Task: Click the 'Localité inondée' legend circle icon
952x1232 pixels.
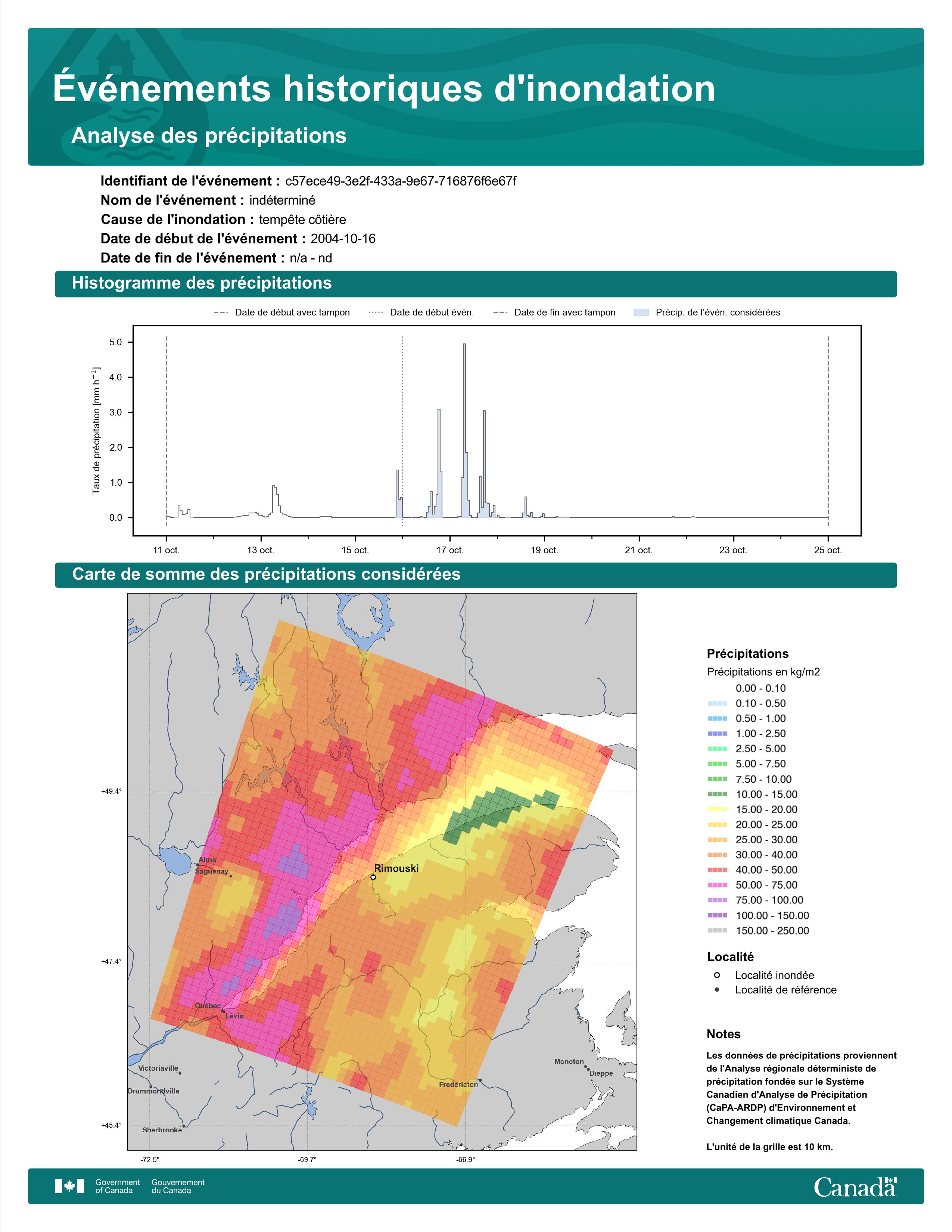Action: click(717, 975)
